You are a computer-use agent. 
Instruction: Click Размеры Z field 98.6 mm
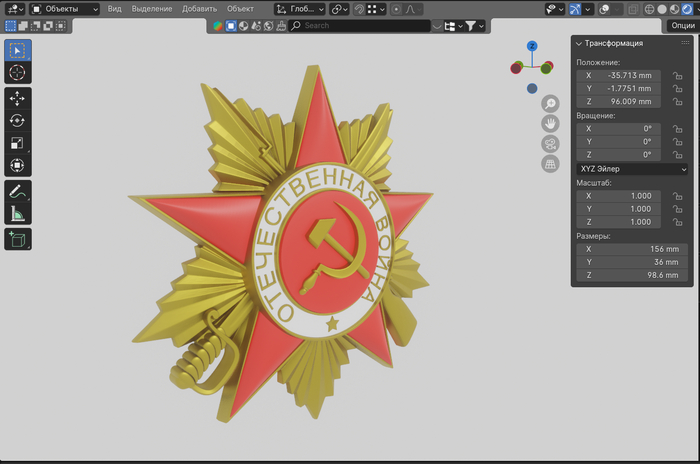point(632,276)
